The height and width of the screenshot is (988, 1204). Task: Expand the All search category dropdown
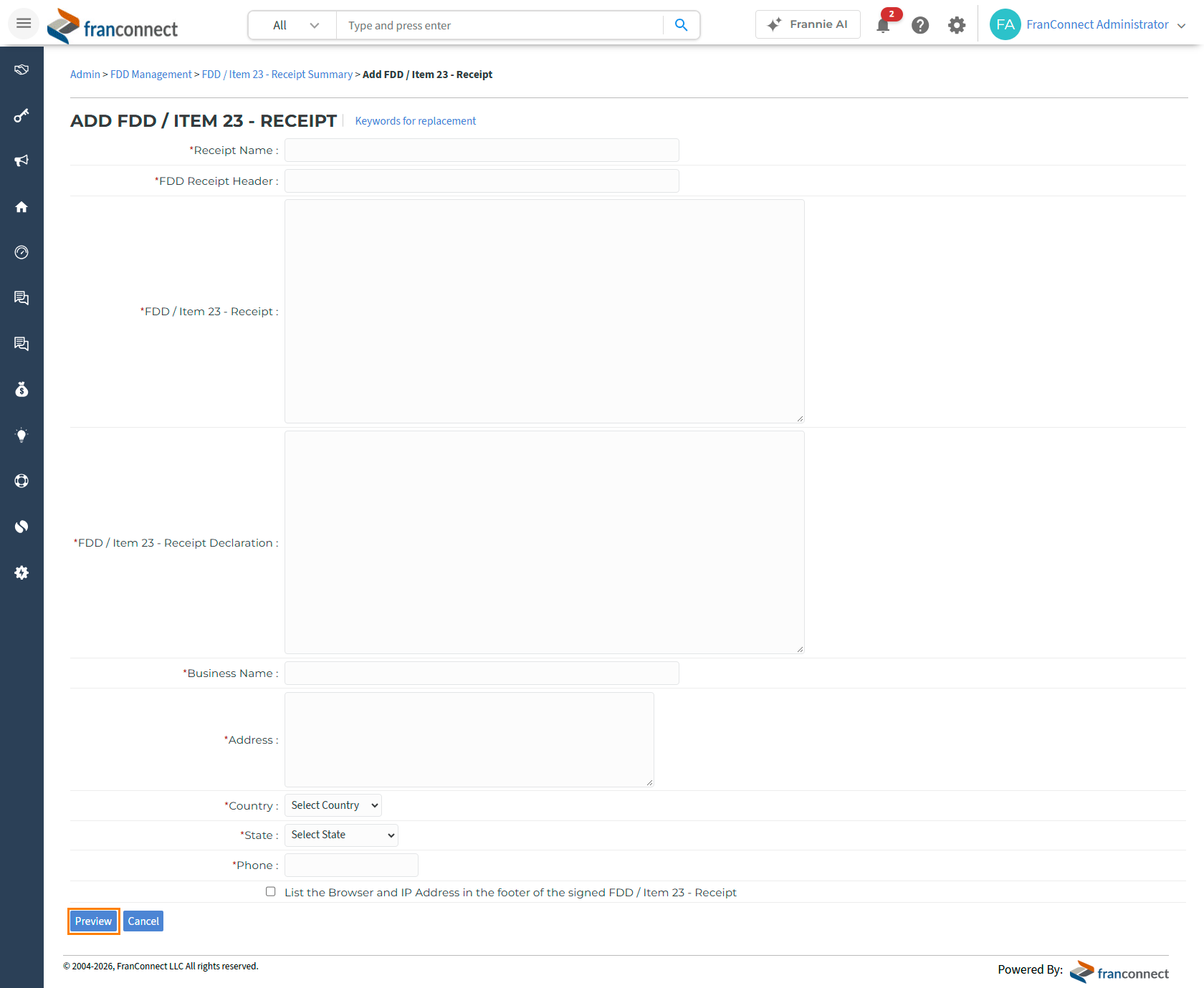tap(293, 25)
